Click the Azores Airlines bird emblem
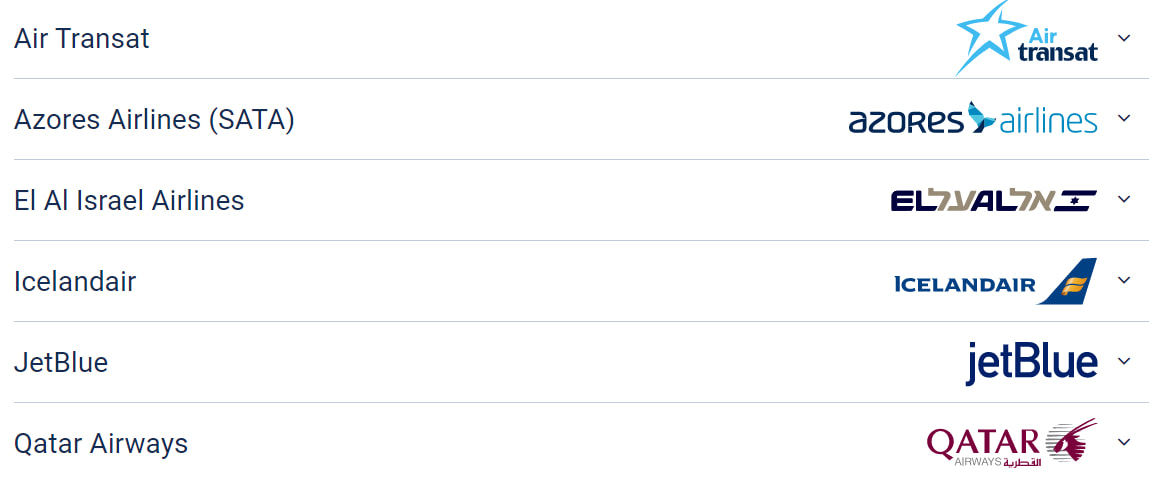This screenshot has height=501, width=1149. click(x=982, y=118)
